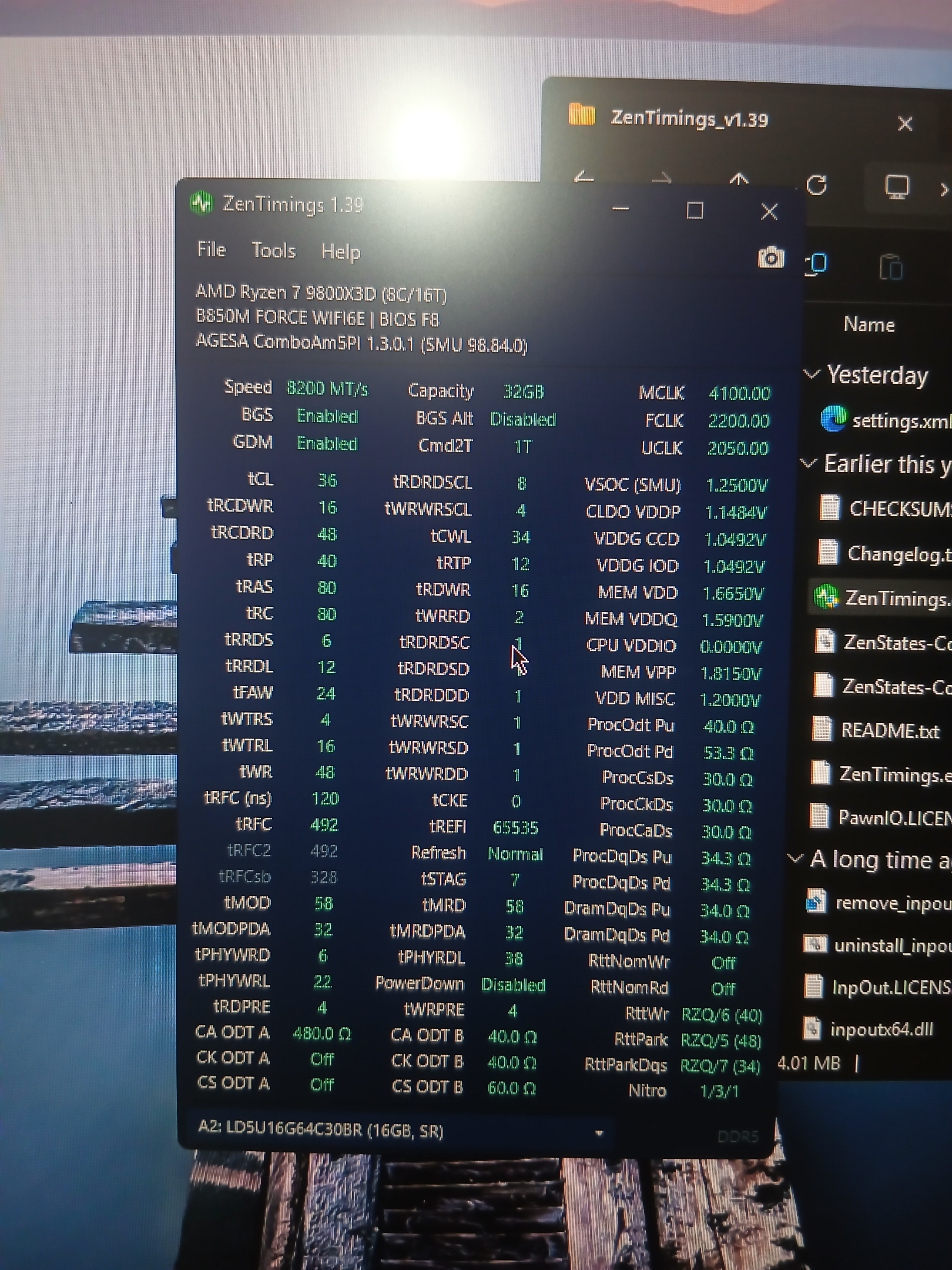Viewport: 952px width, 1270px height.
Task: Select the uninstall_inpou file icon
Action: [815, 944]
